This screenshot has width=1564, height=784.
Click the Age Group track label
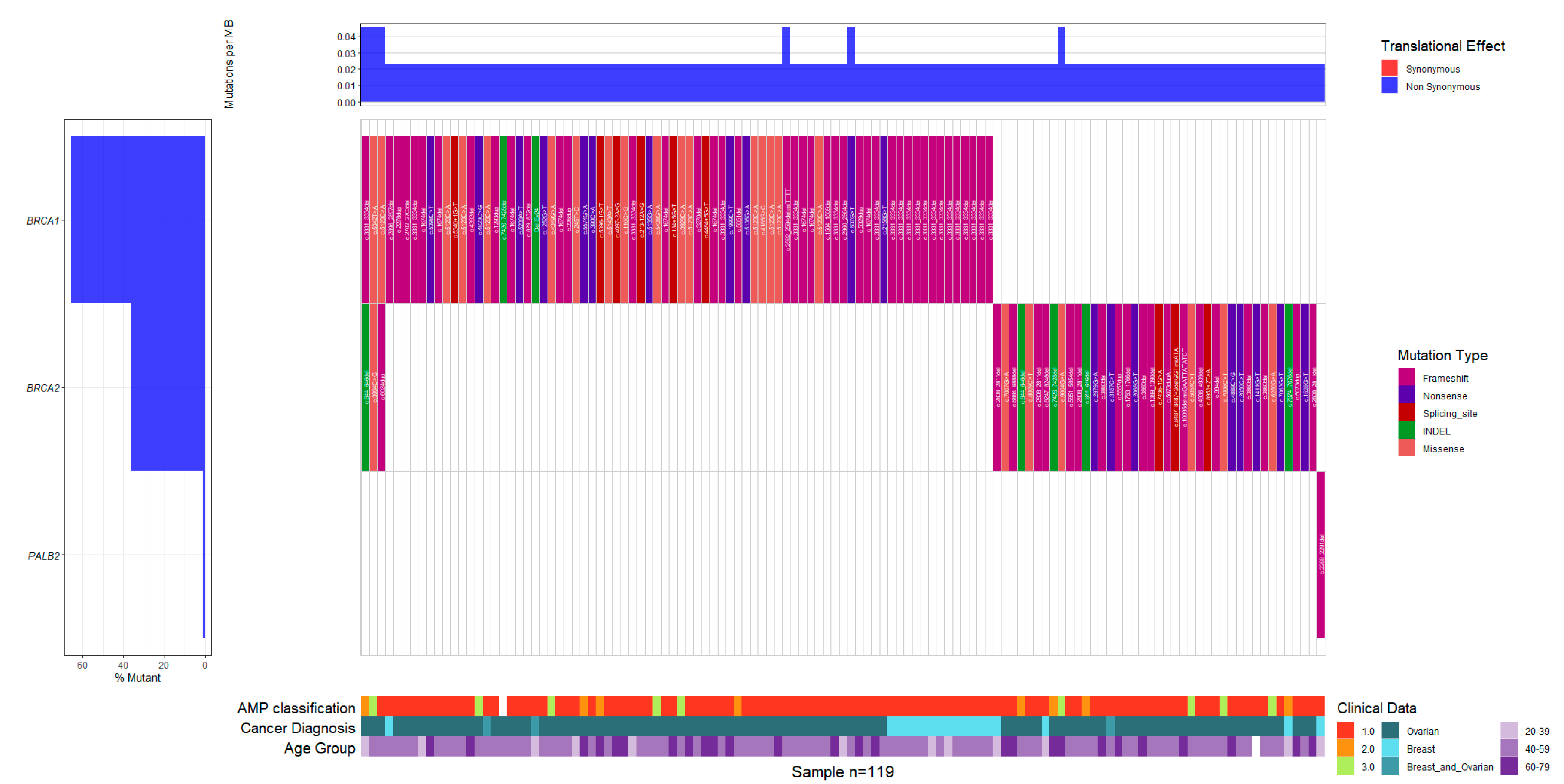tap(319, 748)
